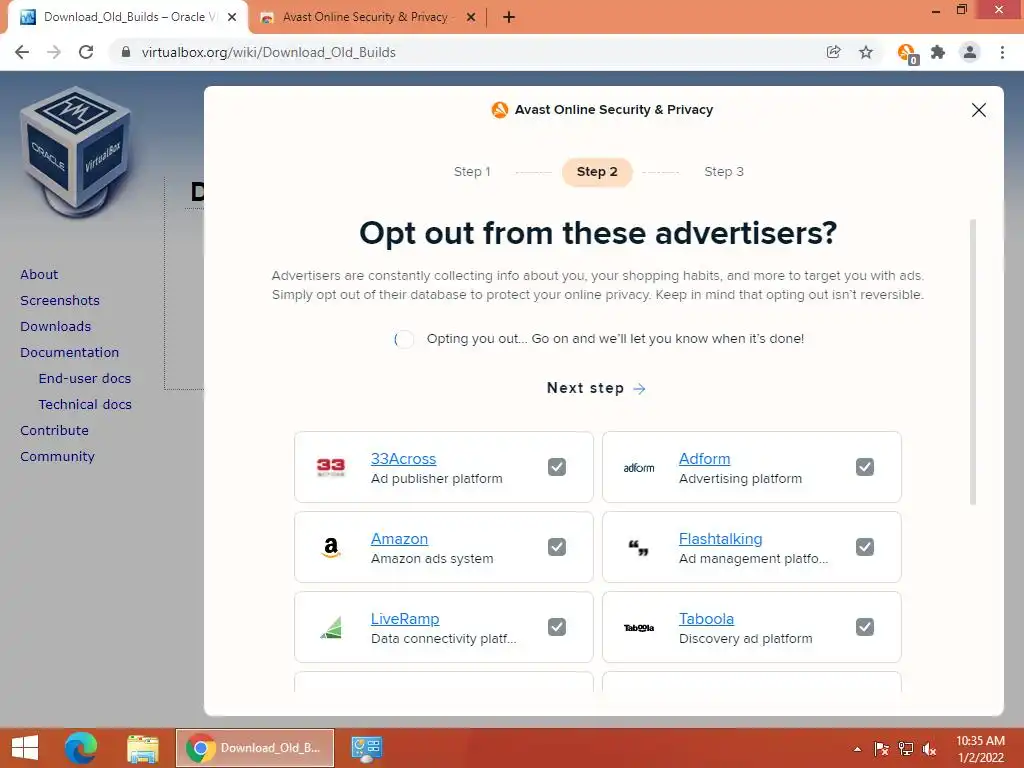Image resolution: width=1024 pixels, height=768 pixels.
Task: Uncheck the Adform checkbox
Action: [x=865, y=467]
